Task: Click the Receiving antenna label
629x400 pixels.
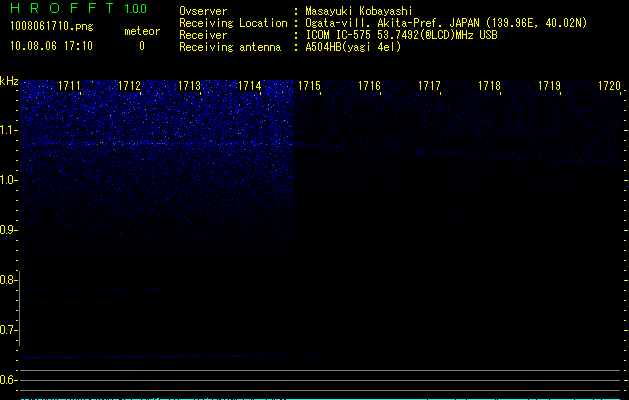Action: click(230, 47)
